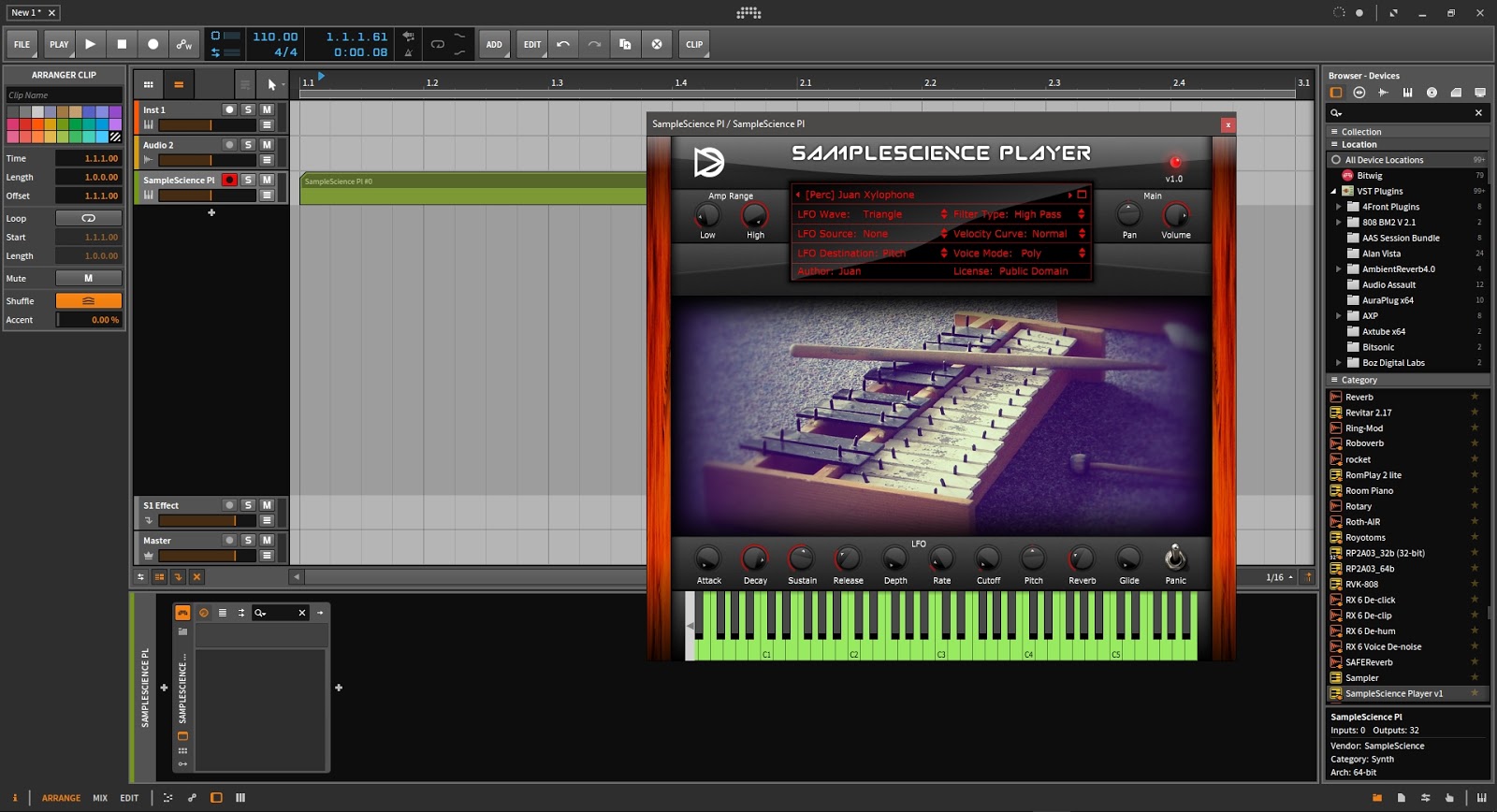This screenshot has height=812, width=1497.
Task: Open the EDIT menu in the top toolbar
Action: (532, 44)
